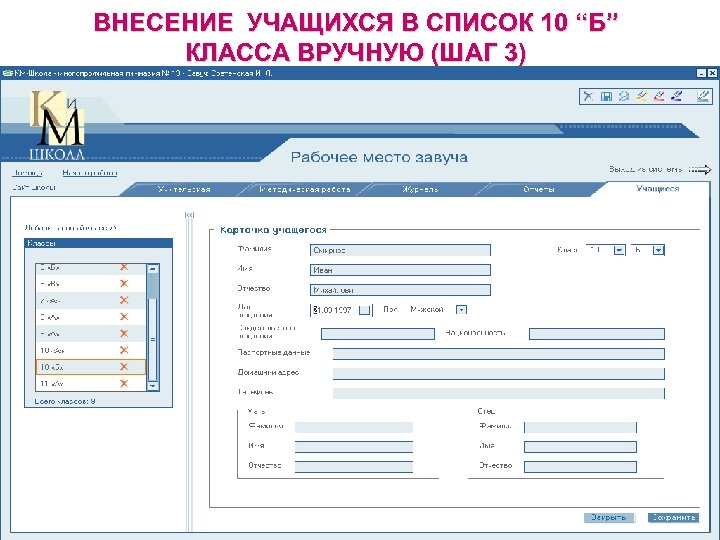Click the date of birth field
Viewport: 720px width, 540px height.
click(x=334, y=310)
